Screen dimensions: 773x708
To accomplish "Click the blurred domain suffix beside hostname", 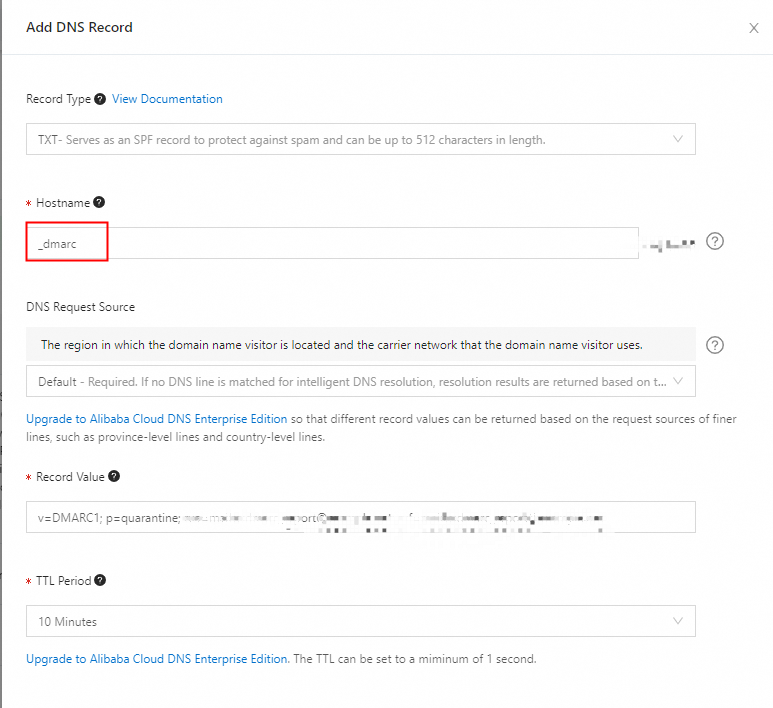I will pyautogui.click(x=668, y=244).
